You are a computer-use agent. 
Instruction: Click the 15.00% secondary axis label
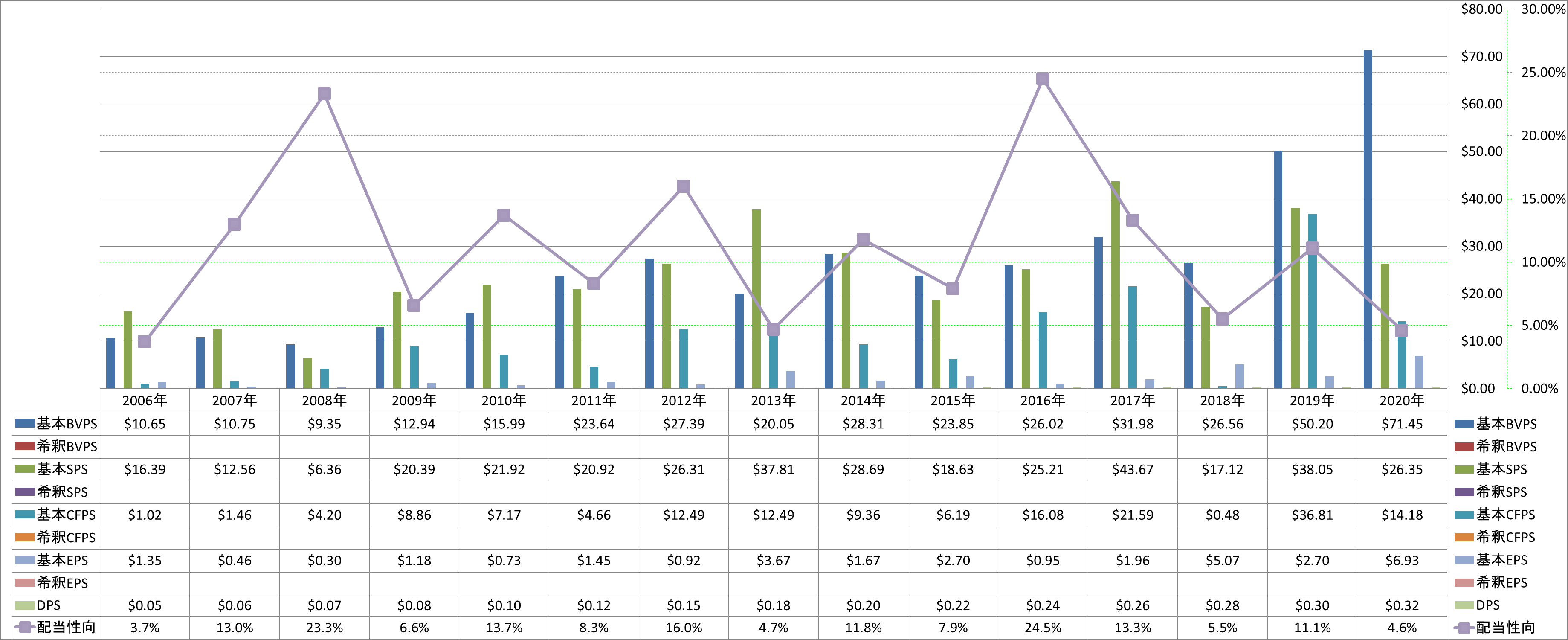1543,198
